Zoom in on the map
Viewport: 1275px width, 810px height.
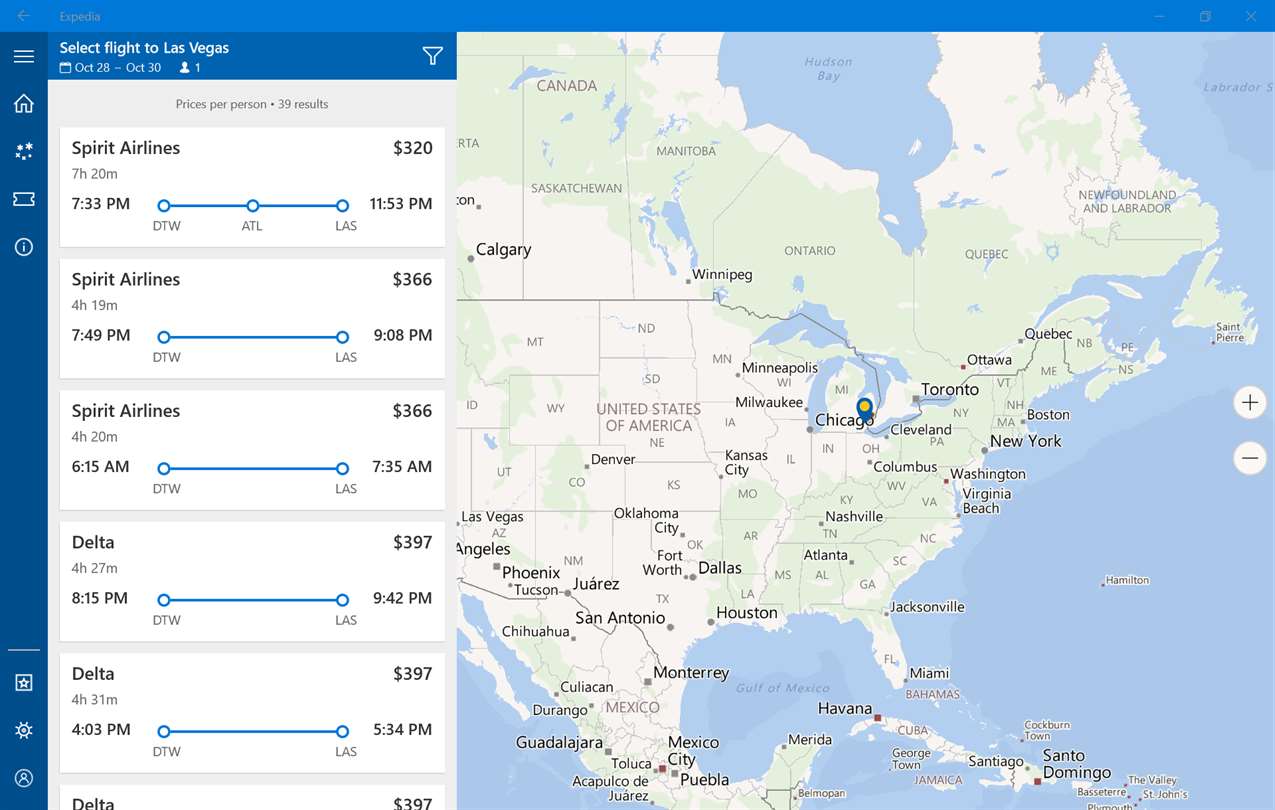click(x=1249, y=403)
